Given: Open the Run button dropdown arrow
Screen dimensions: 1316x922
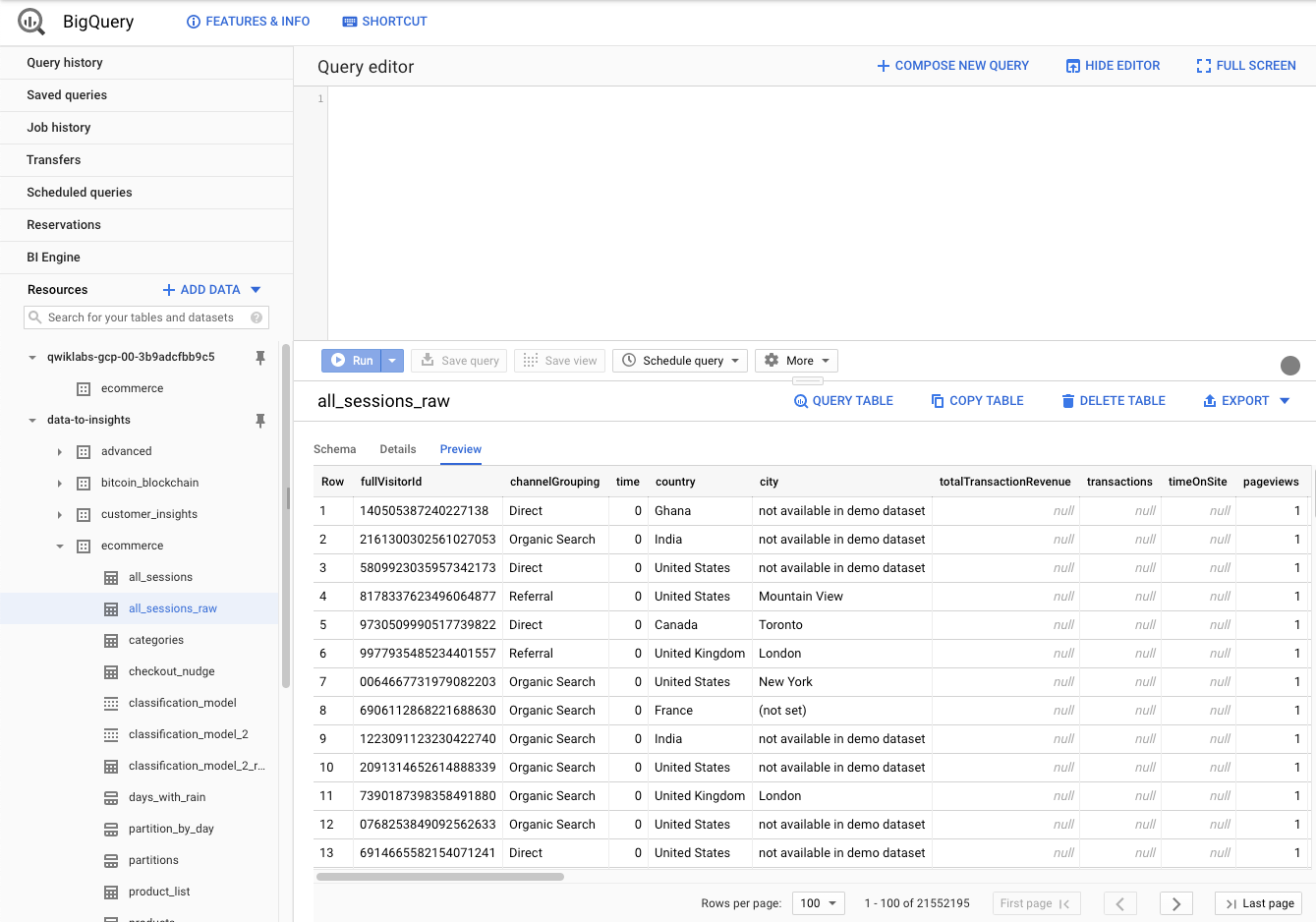Looking at the screenshot, I should [392, 361].
